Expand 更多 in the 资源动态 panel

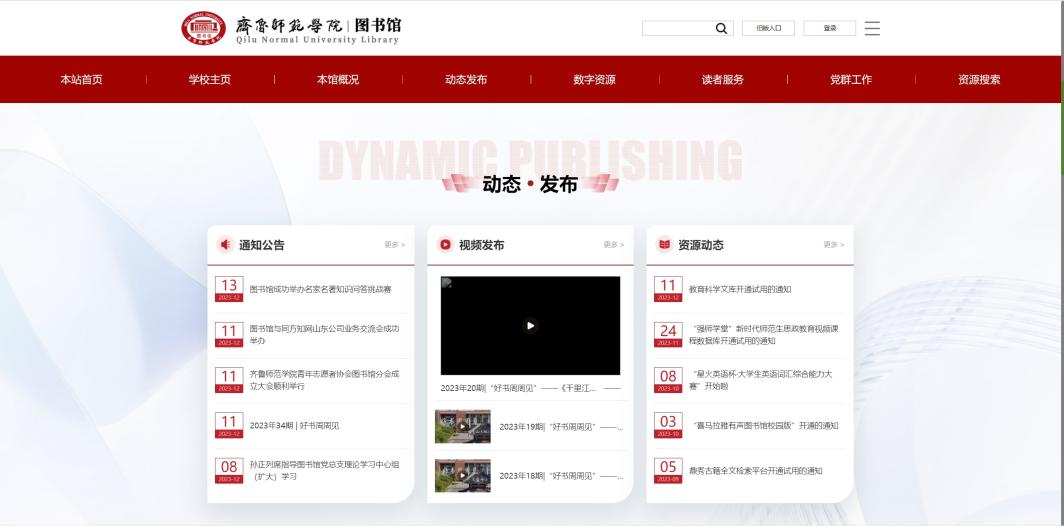coord(833,245)
